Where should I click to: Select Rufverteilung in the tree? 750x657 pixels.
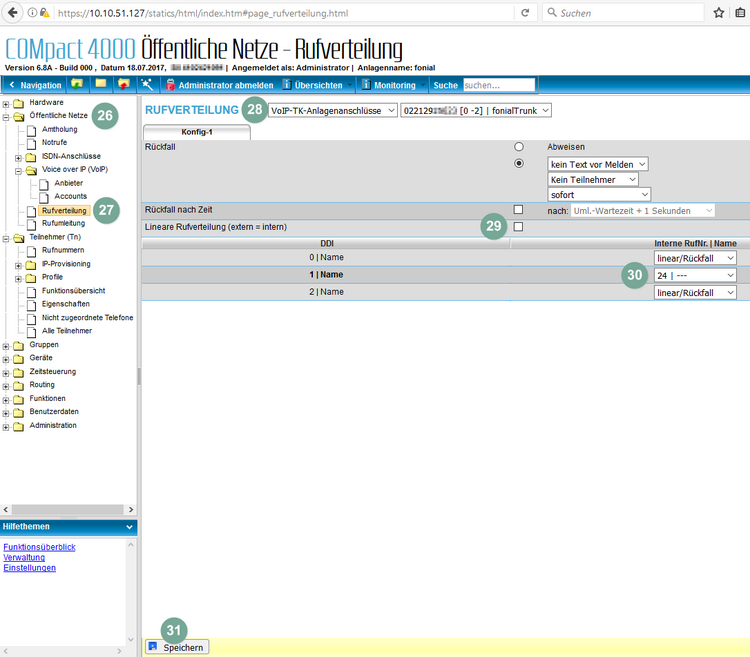64,211
